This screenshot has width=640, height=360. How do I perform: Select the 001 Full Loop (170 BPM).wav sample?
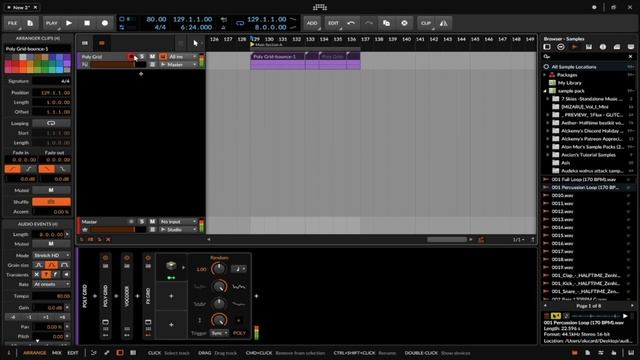584,180
